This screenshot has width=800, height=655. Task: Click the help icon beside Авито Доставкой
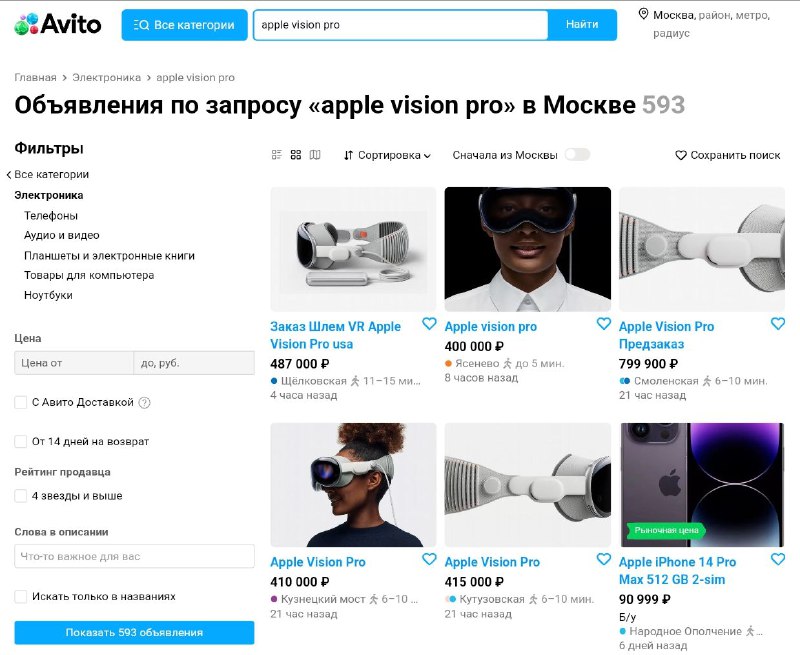pos(145,402)
